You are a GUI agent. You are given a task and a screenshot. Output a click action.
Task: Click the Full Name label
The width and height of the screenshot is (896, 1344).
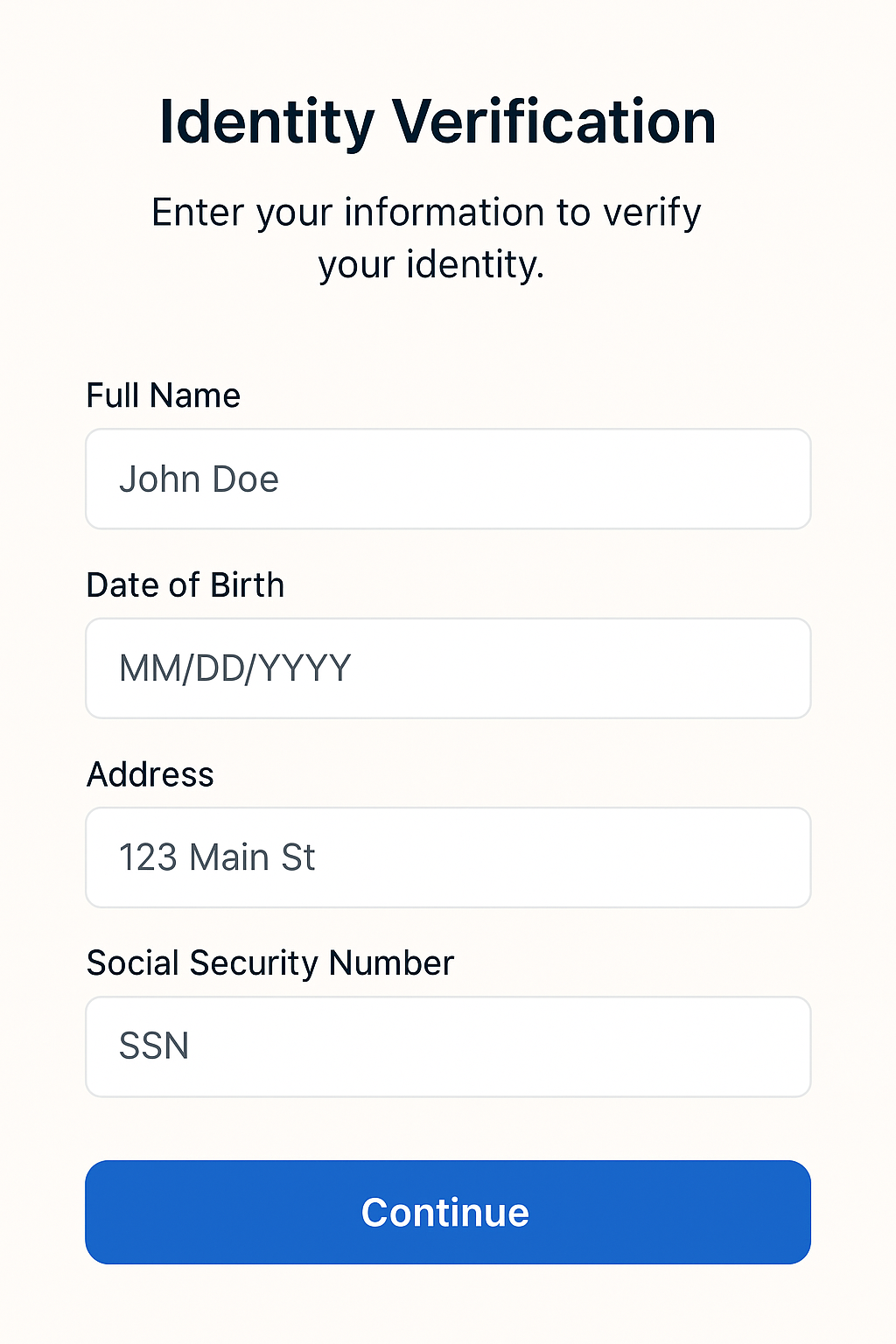click(x=163, y=395)
